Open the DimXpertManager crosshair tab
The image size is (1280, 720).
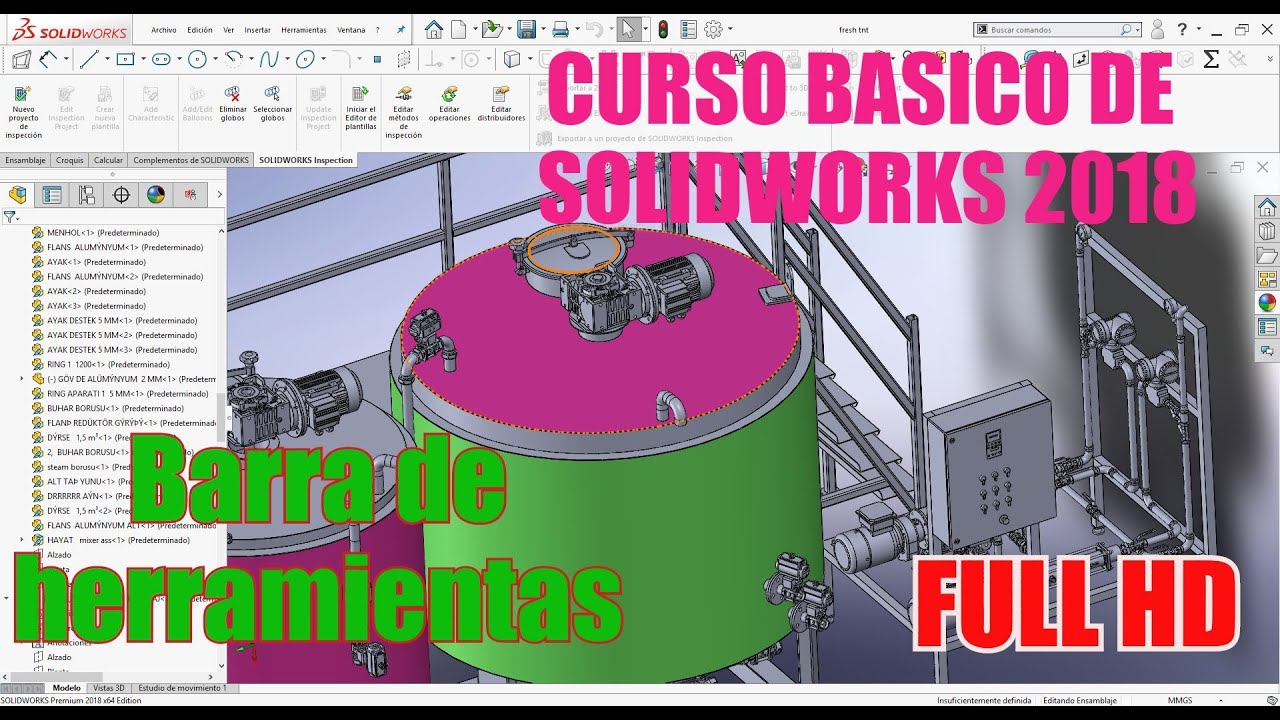121,194
